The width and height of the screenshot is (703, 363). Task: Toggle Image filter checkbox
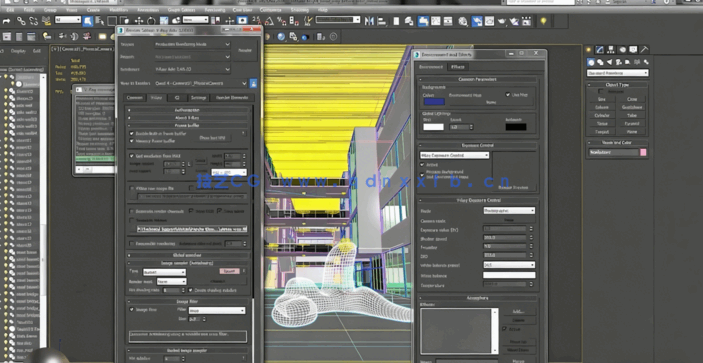pyautogui.click(x=132, y=310)
